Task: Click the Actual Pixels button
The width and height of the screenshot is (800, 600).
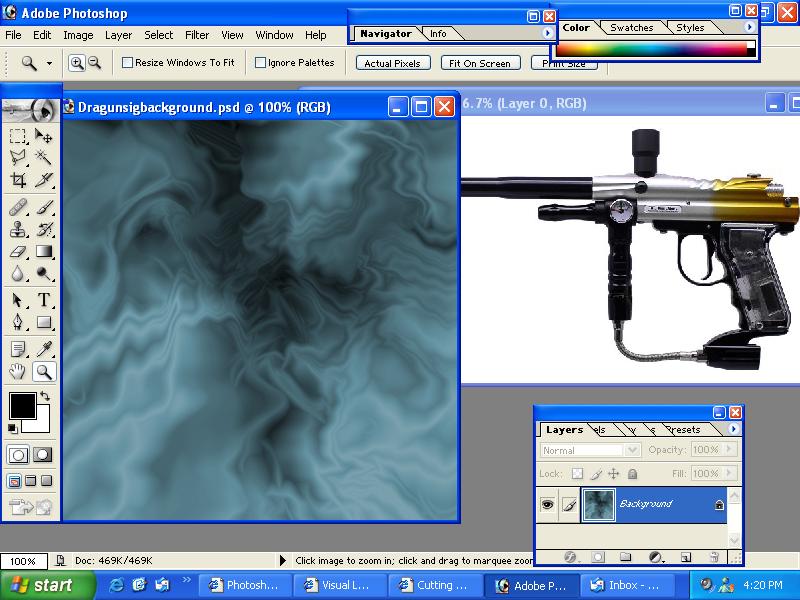Action: [392, 63]
